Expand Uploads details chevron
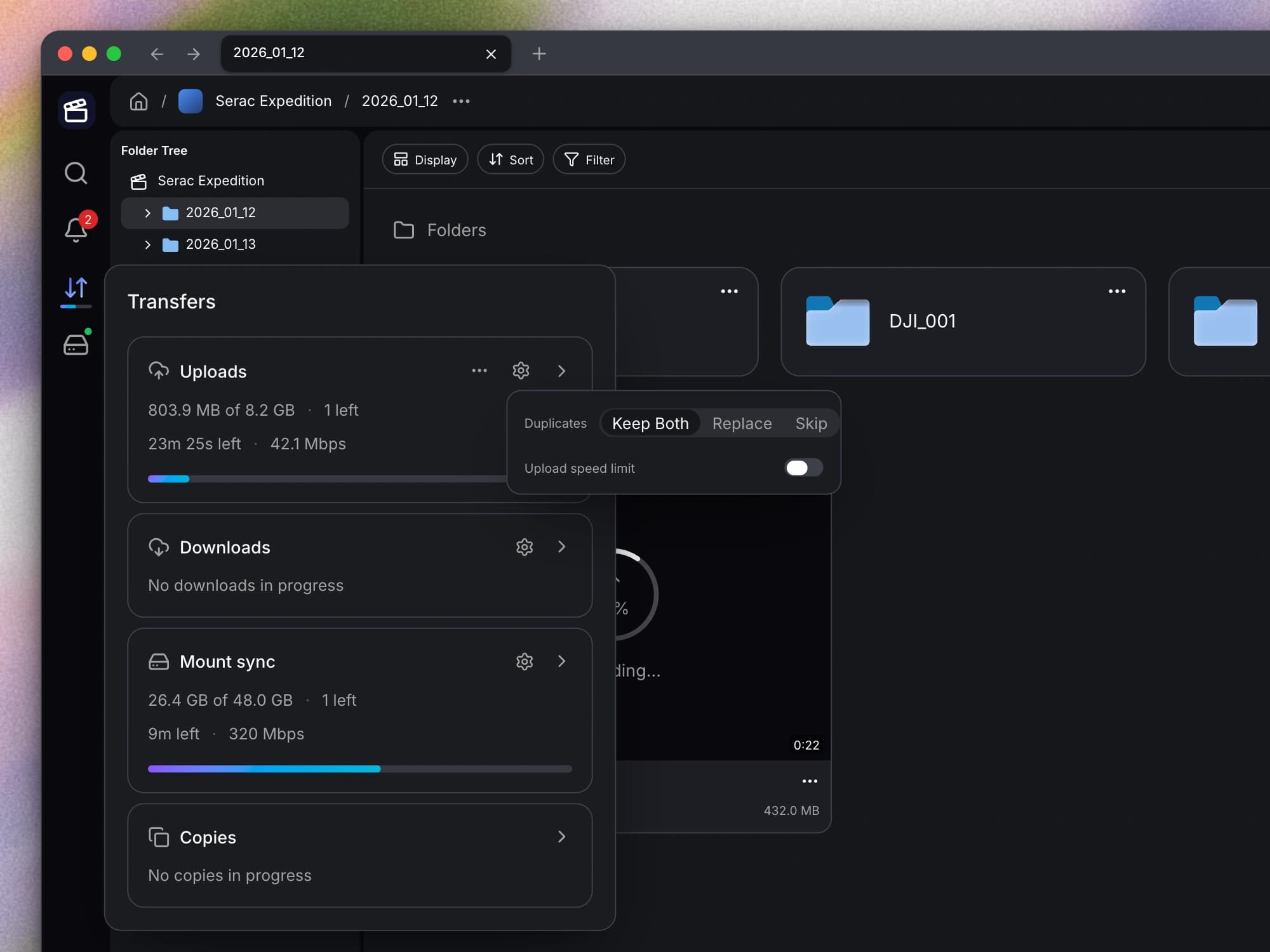Viewport: 1270px width, 952px height. [x=561, y=371]
